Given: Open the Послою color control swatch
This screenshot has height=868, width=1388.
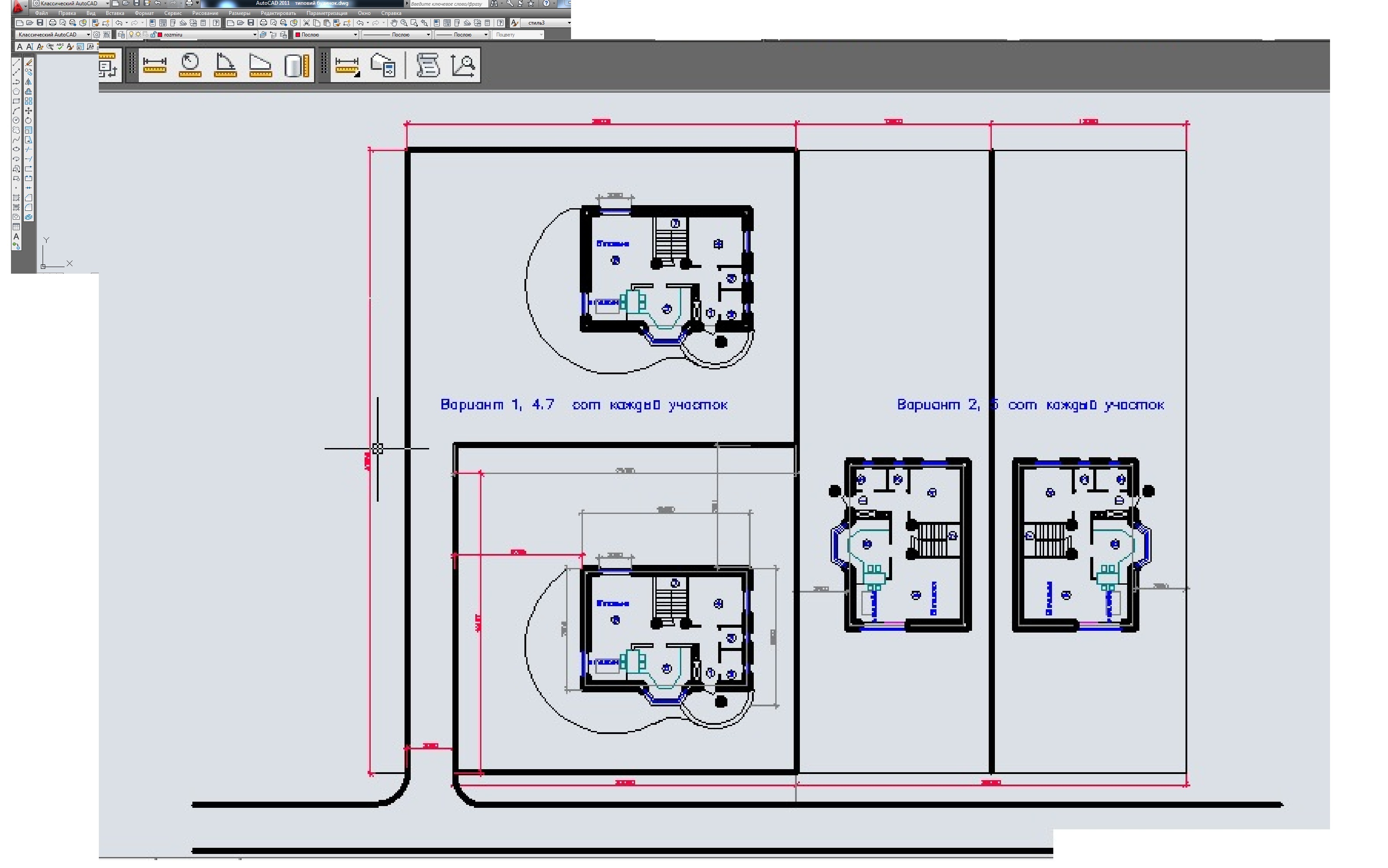Looking at the screenshot, I should tap(326, 34).
